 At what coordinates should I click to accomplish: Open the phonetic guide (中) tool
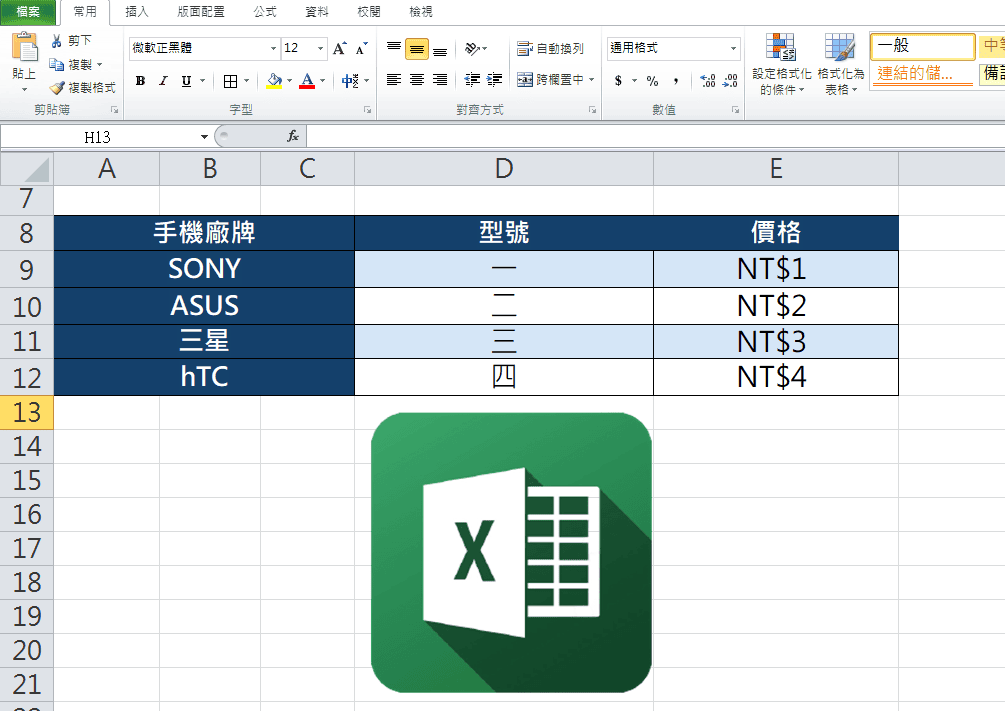350,81
